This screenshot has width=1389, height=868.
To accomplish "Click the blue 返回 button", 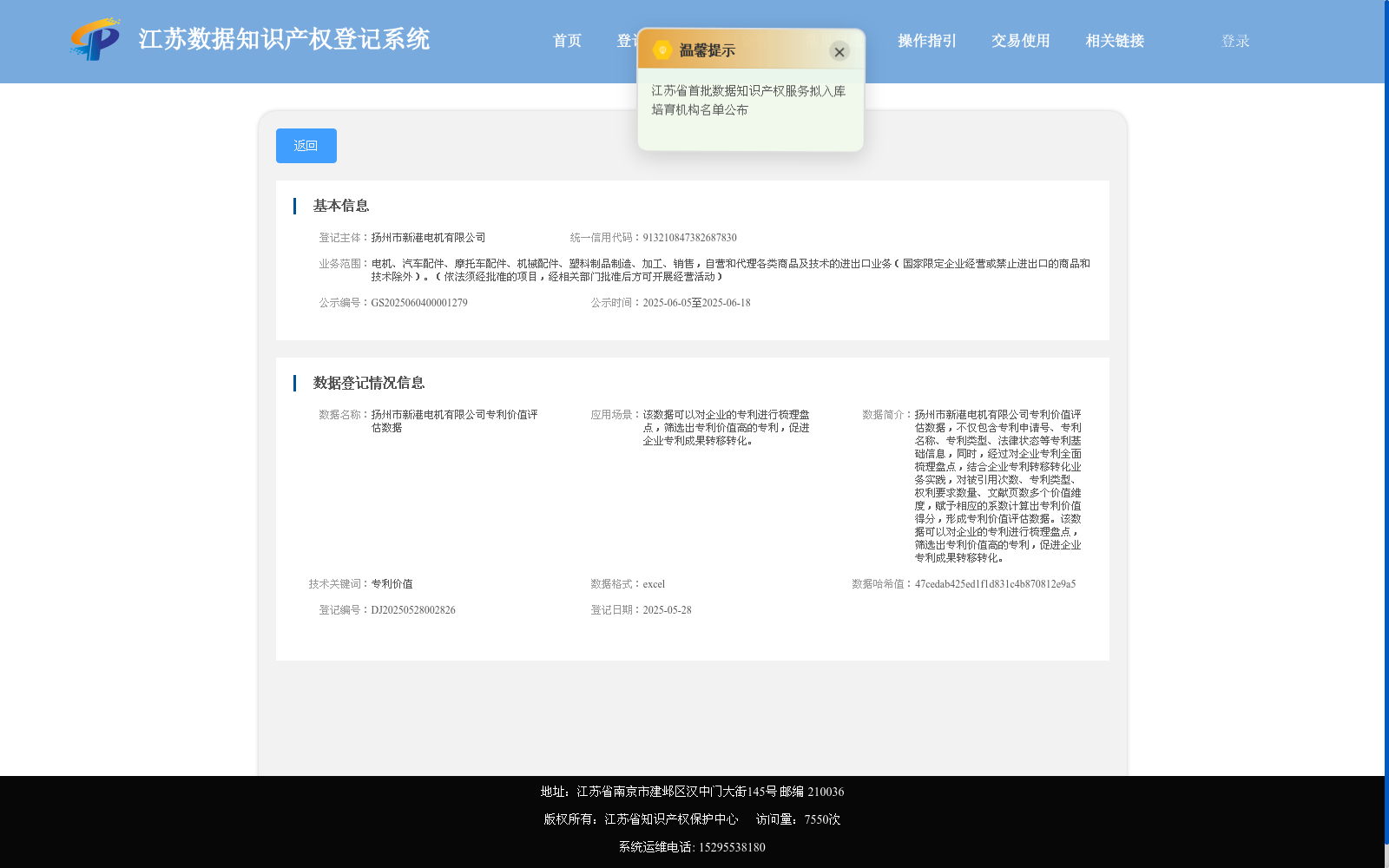I will coord(306,146).
